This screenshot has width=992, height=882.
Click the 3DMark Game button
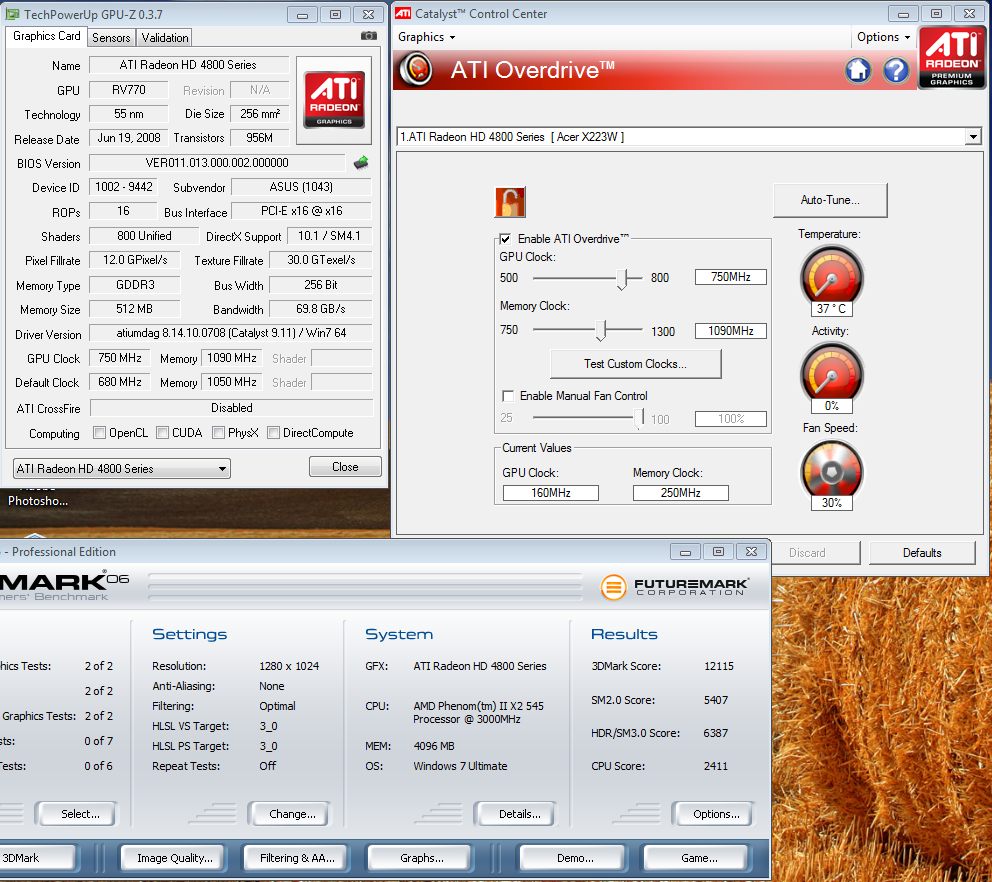(x=697, y=858)
